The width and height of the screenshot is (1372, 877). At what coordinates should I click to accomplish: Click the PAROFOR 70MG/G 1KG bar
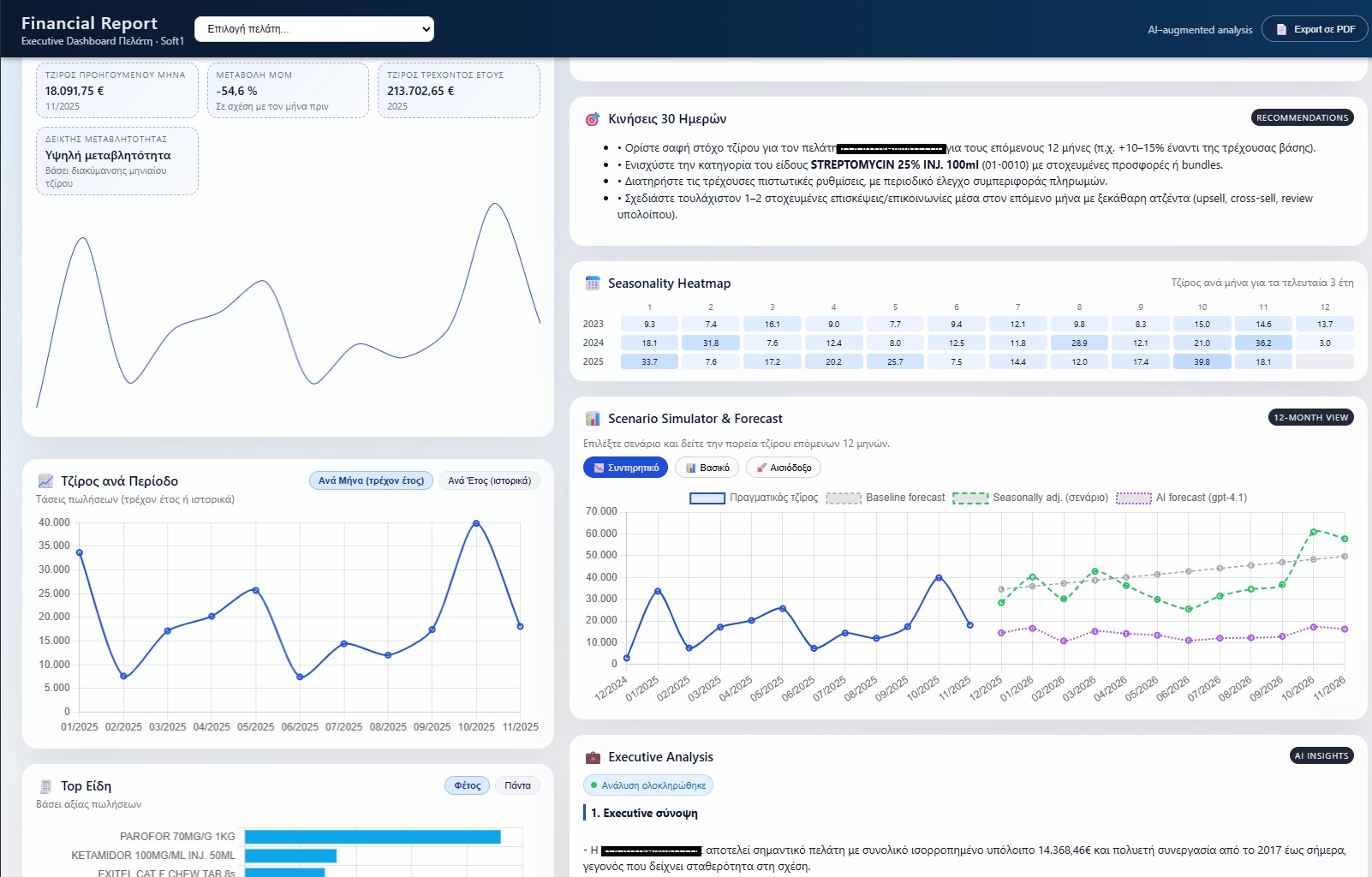pyautogui.click(x=373, y=837)
